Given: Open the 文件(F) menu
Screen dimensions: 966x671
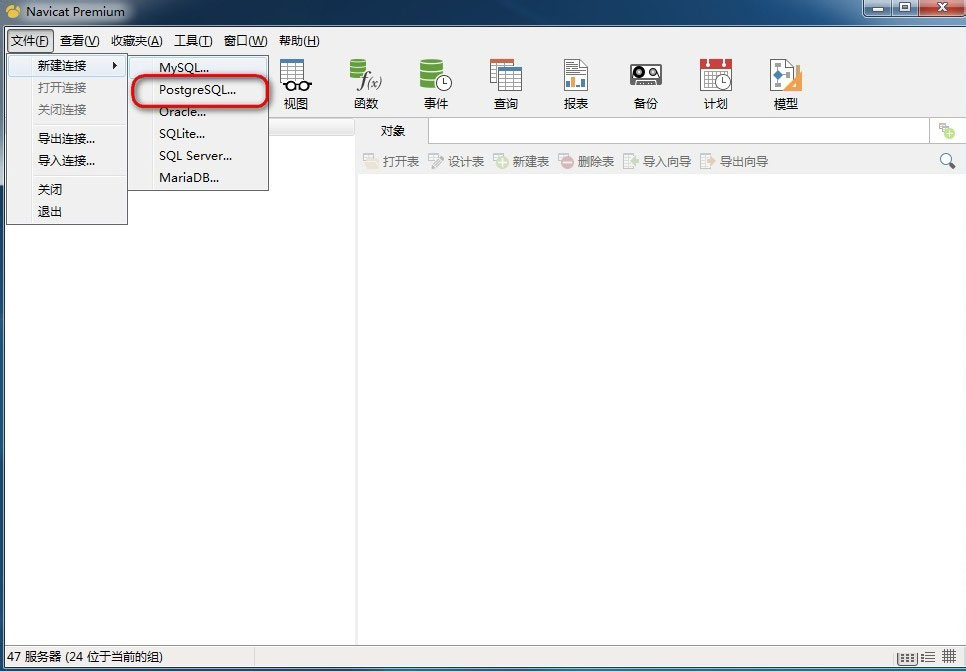Looking at the screenshot, I should [30, 41].
